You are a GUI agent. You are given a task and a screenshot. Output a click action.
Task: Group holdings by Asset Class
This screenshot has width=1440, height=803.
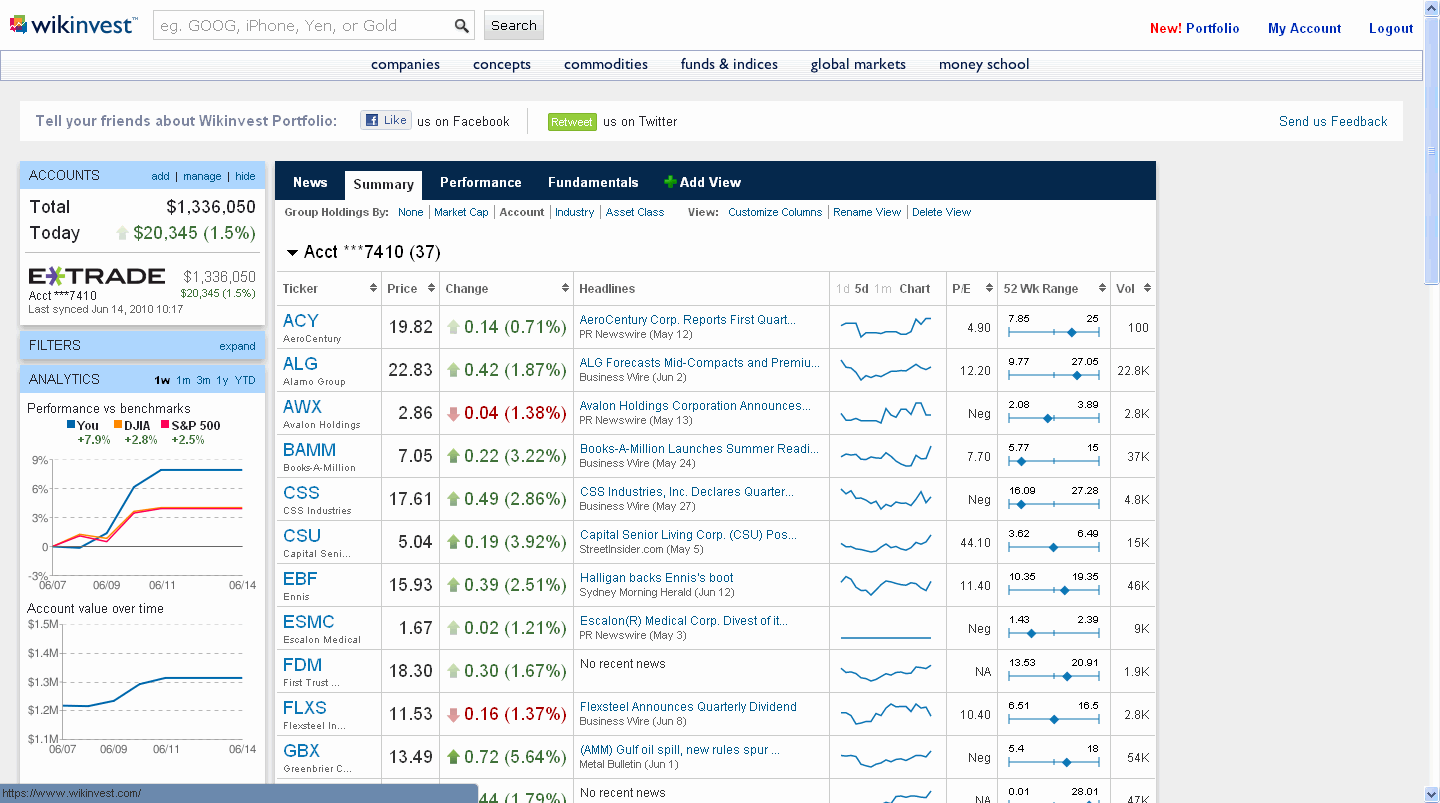click(635, 212)
